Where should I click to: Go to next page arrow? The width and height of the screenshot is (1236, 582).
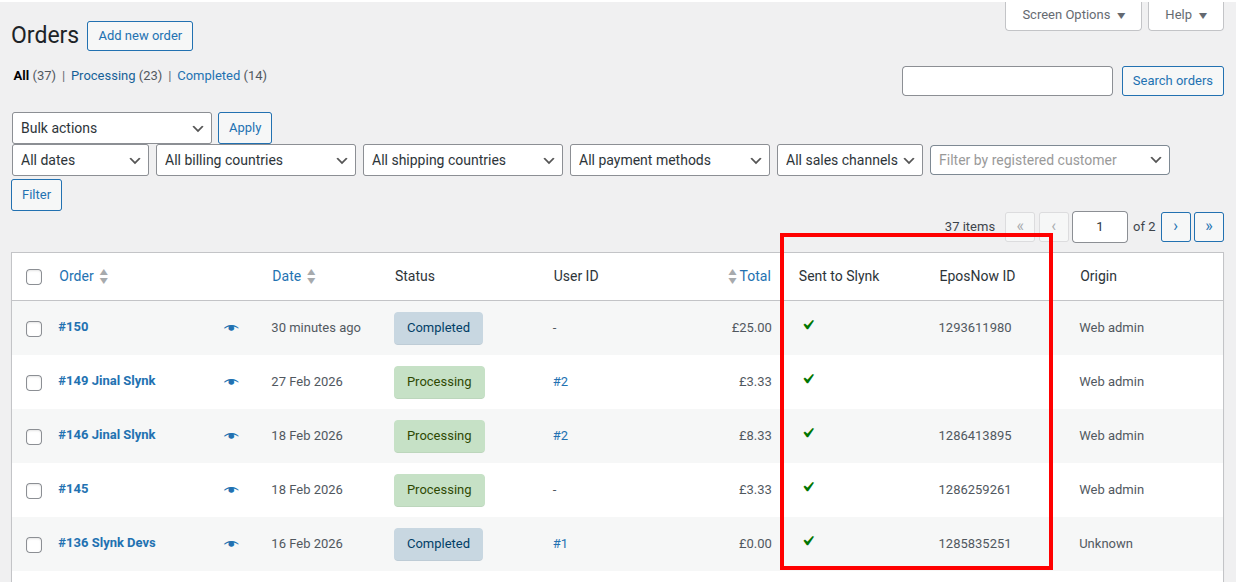tap(1175, 227)
